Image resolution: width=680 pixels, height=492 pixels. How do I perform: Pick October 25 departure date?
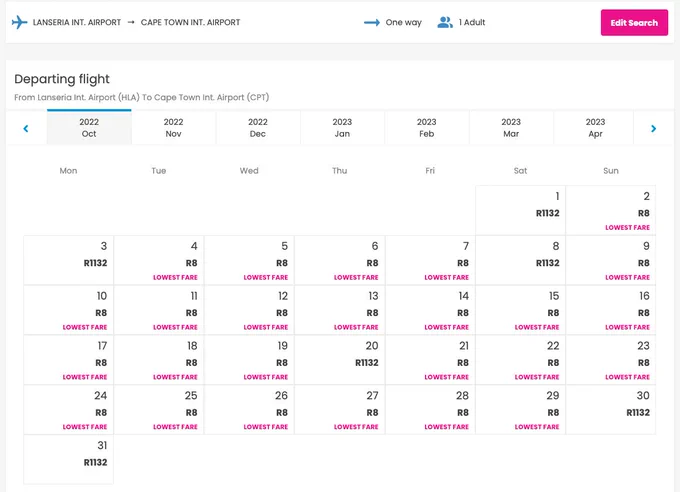pyautogui.click(x=159, y=410)
